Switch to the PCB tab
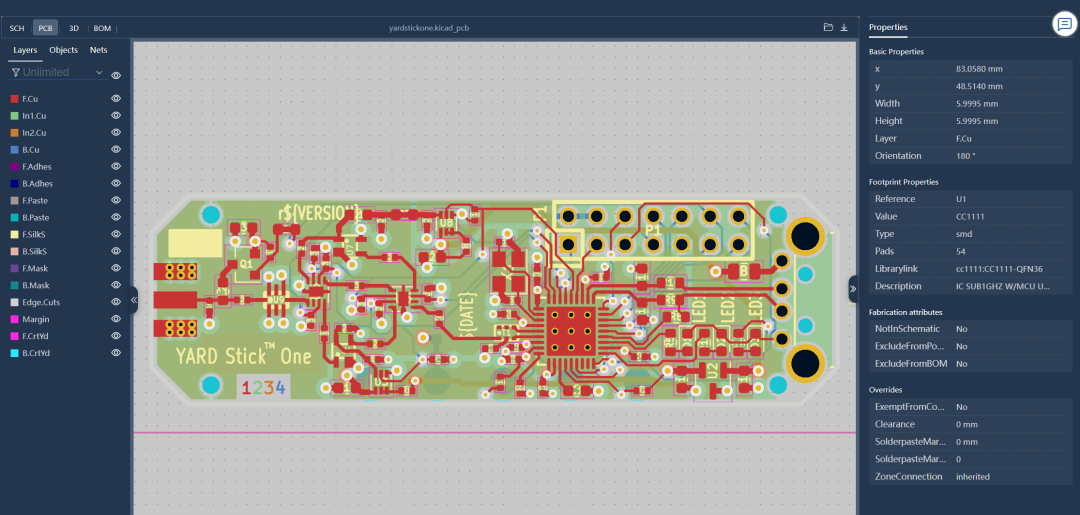 click(45, 28)
